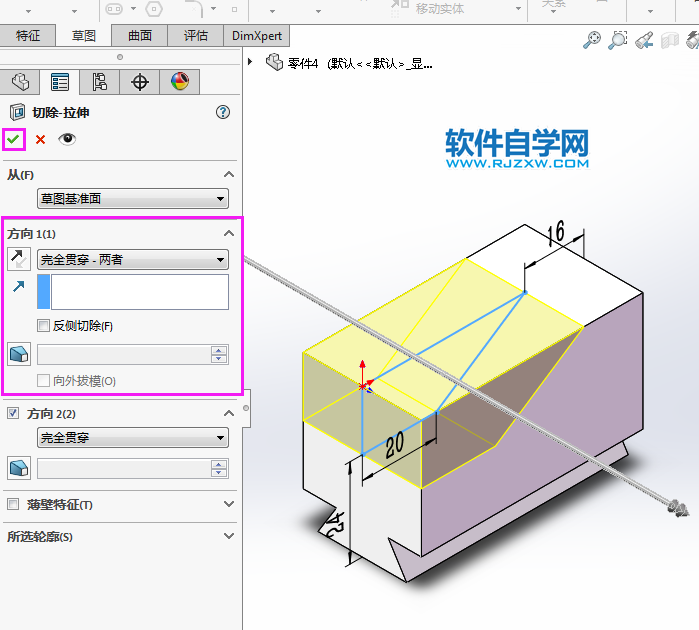Viewport: 699px width, 630px height.
Task: Click the 20 dimension in the model
Action: [x=395, y=444]
